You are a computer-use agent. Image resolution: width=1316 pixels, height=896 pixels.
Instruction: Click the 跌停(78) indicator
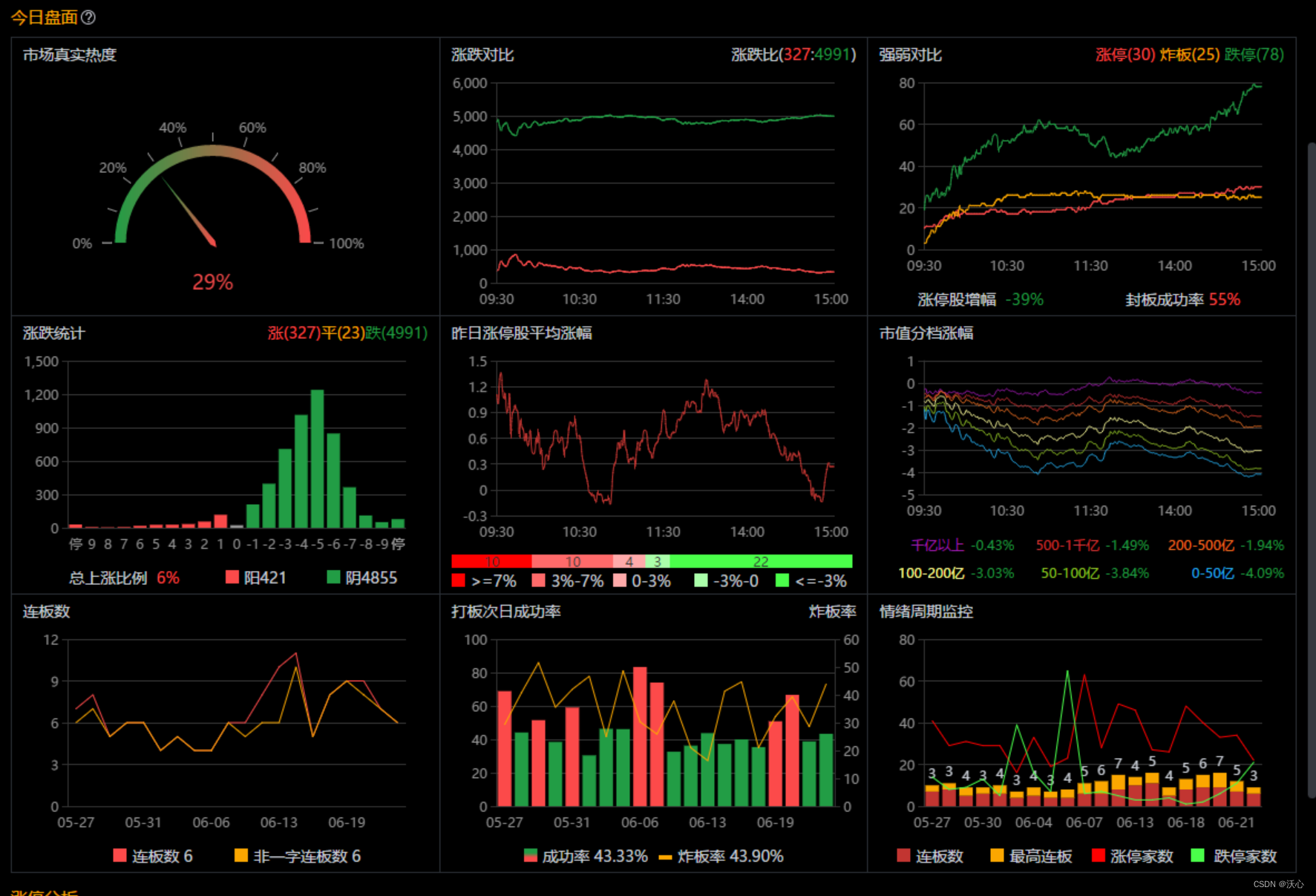[1254, 55]
